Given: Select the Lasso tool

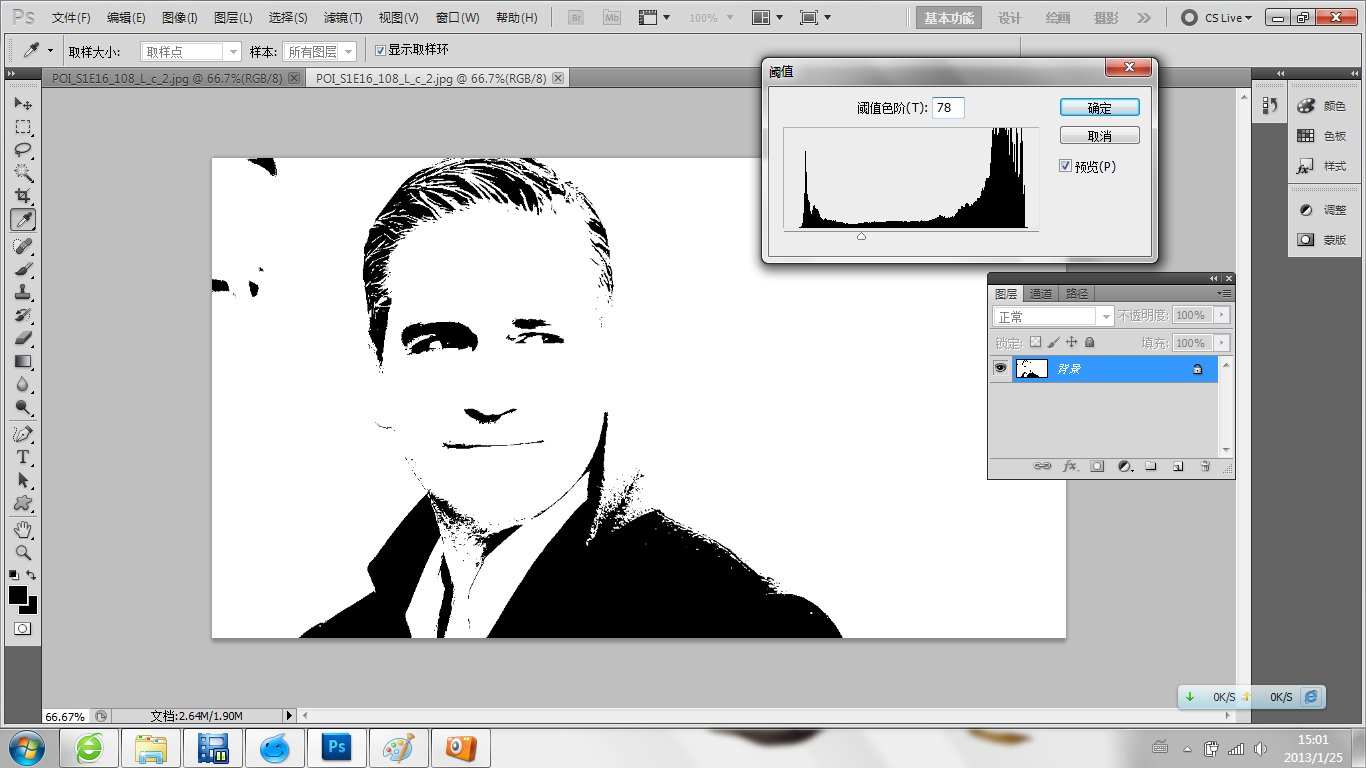Looking at the screenshot, I should [22, 150].
